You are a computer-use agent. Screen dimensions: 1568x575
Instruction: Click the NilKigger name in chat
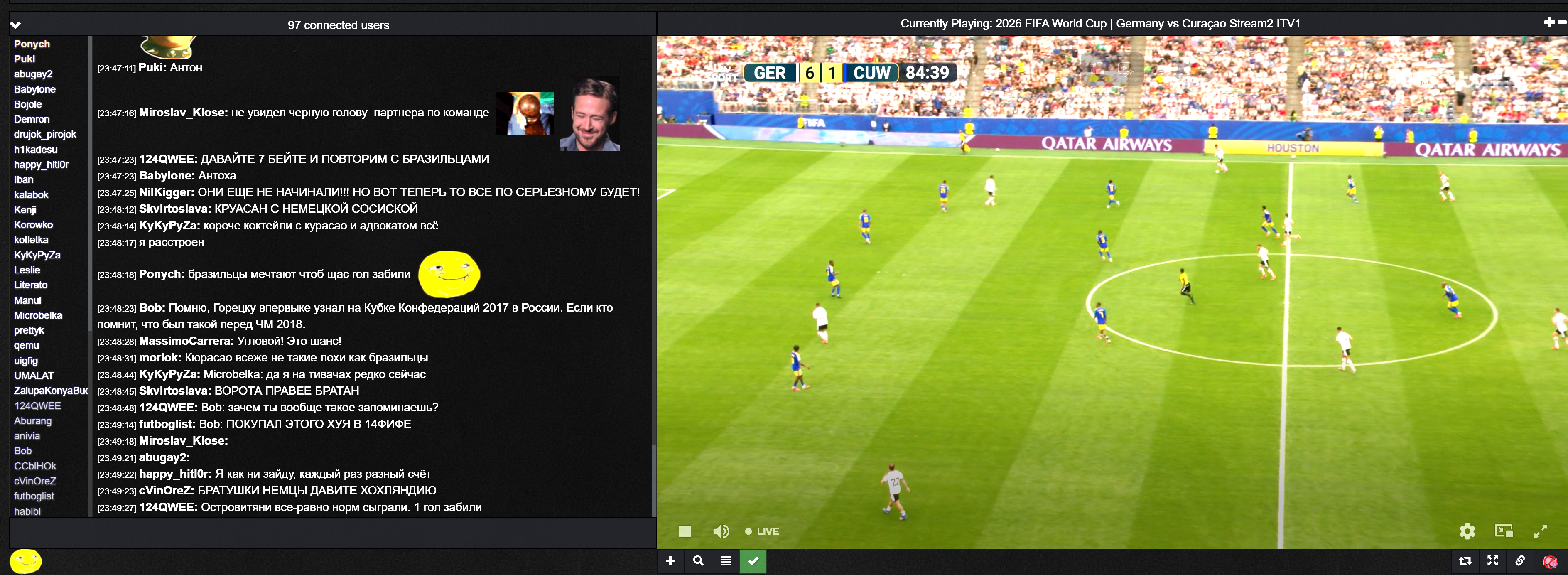pyautogui.click(x=167, y=192)
